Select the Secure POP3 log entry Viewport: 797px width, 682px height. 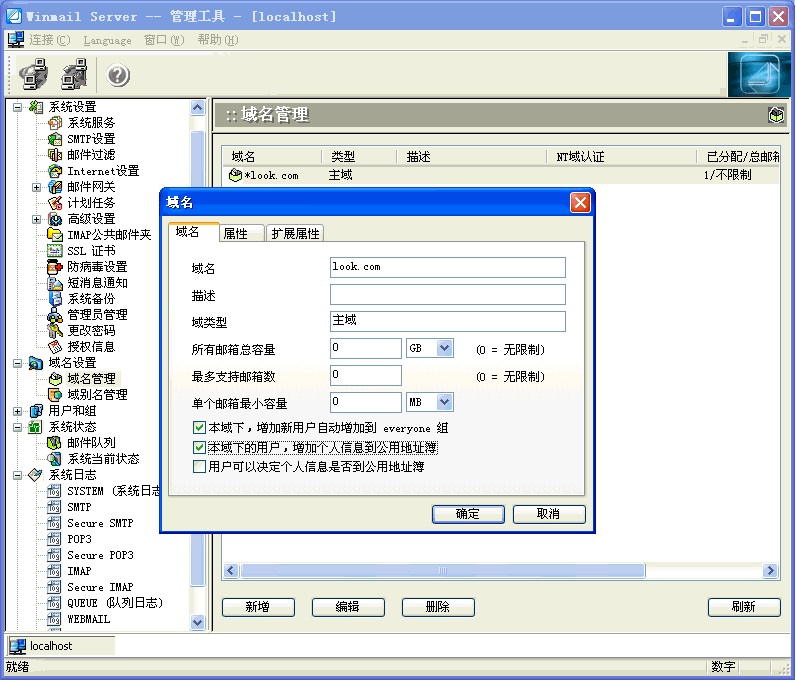pyautogui.click(x=100, y=555)
